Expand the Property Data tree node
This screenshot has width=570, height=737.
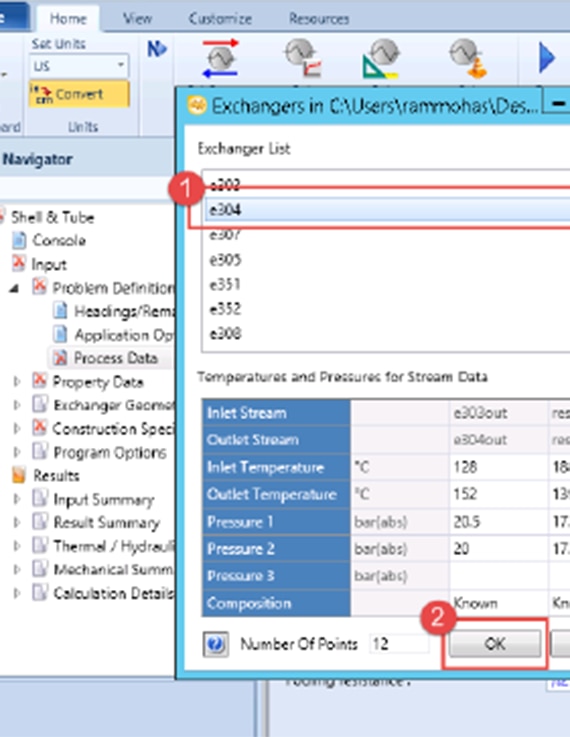point(17,382)
